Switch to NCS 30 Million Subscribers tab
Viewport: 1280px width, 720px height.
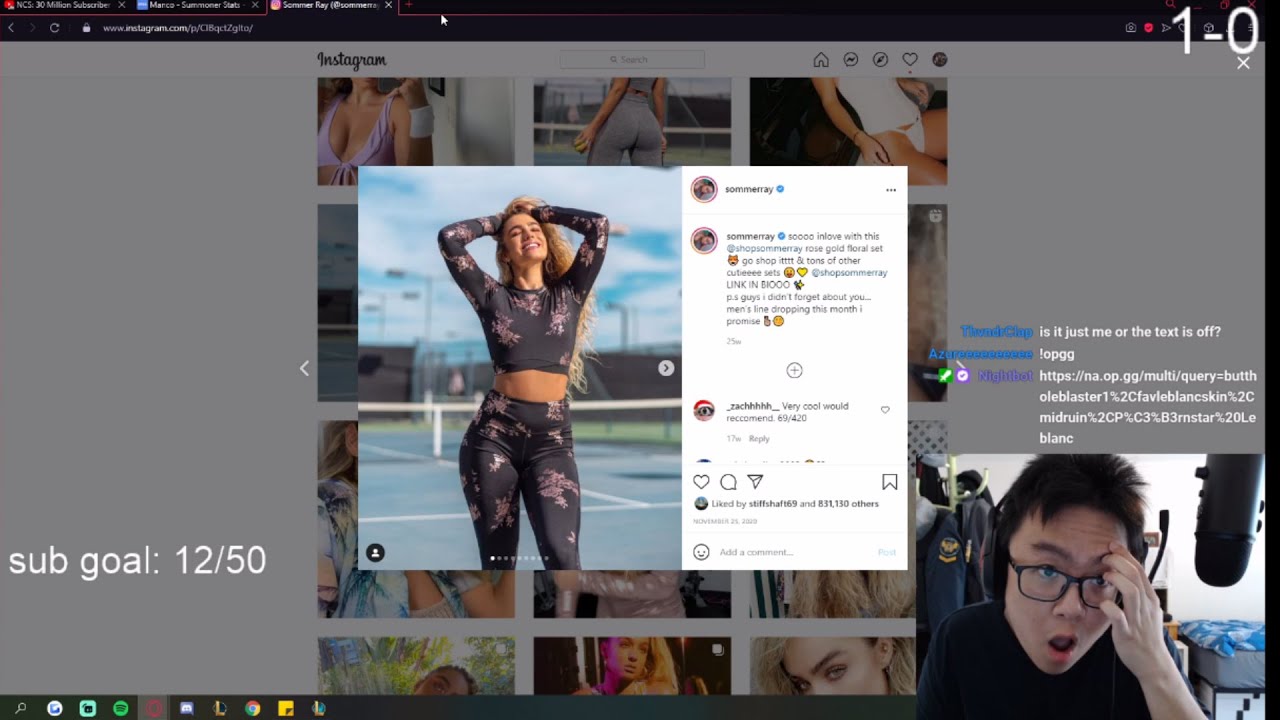[x=62, y=5]
